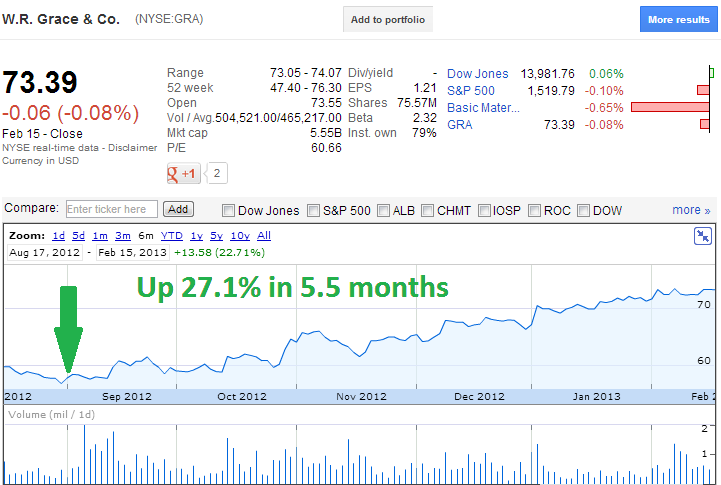Open the Dow Jones index link
The width and height of the screenshot is (721, 485).
[477, 74]
